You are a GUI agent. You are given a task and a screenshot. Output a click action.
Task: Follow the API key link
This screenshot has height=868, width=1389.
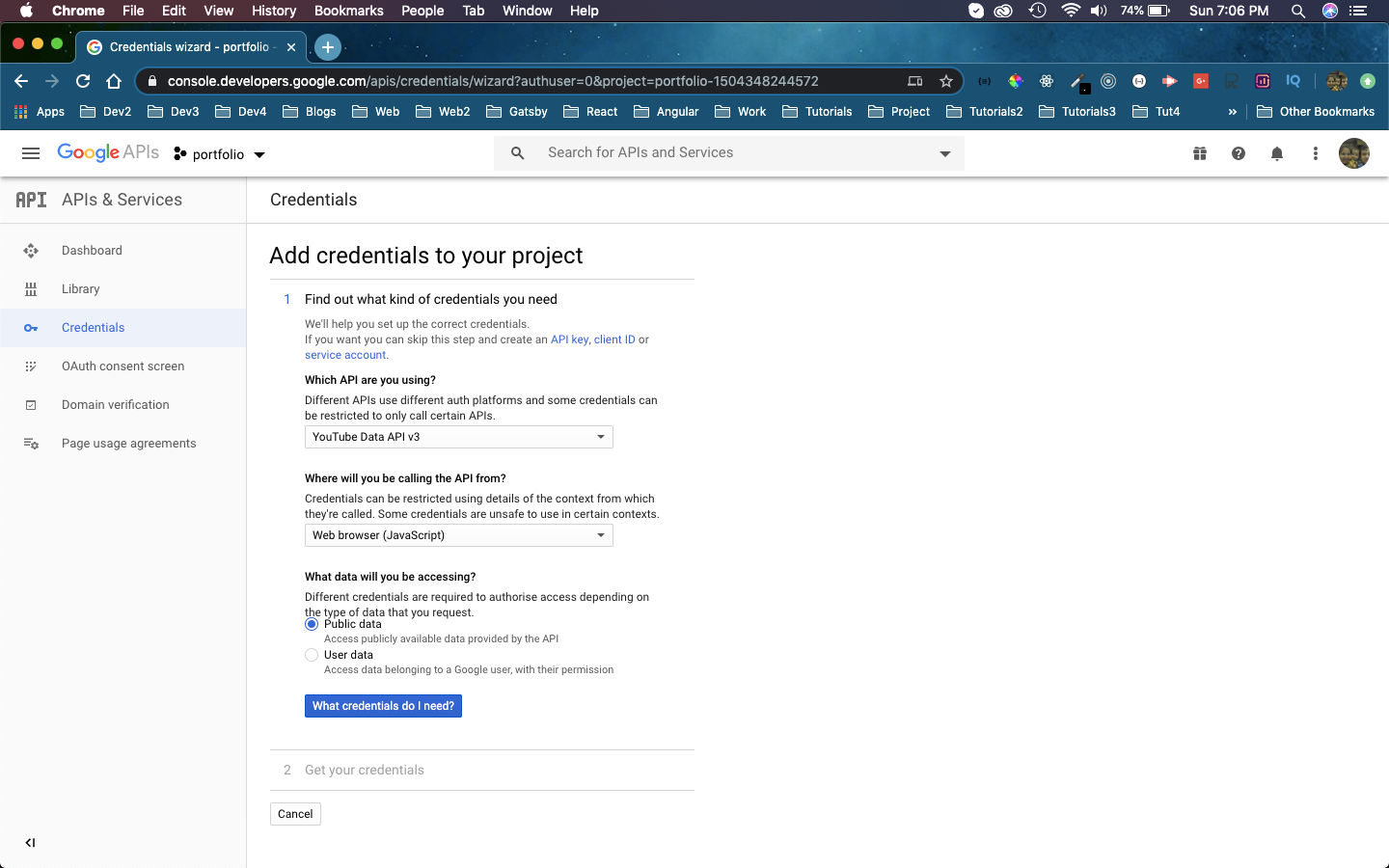569,339
